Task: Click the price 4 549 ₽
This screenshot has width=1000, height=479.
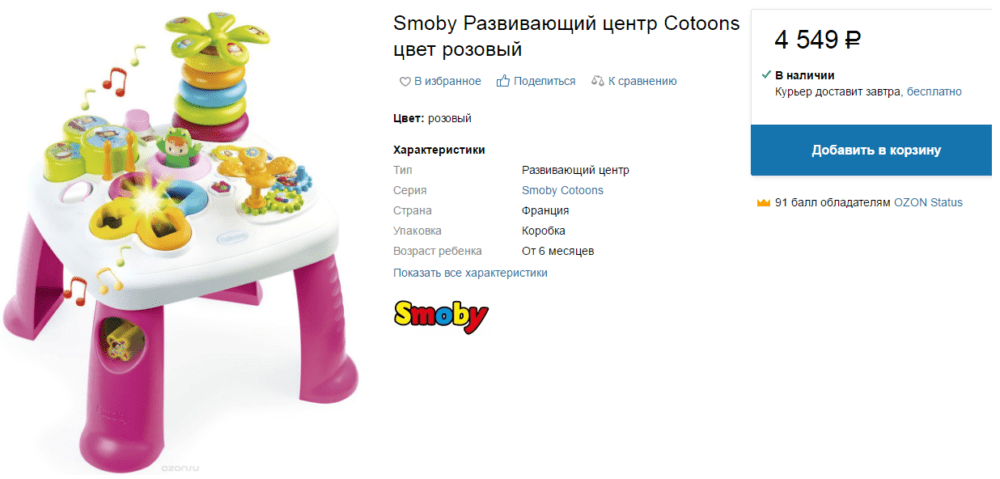Action: click(x=818, y=40)
